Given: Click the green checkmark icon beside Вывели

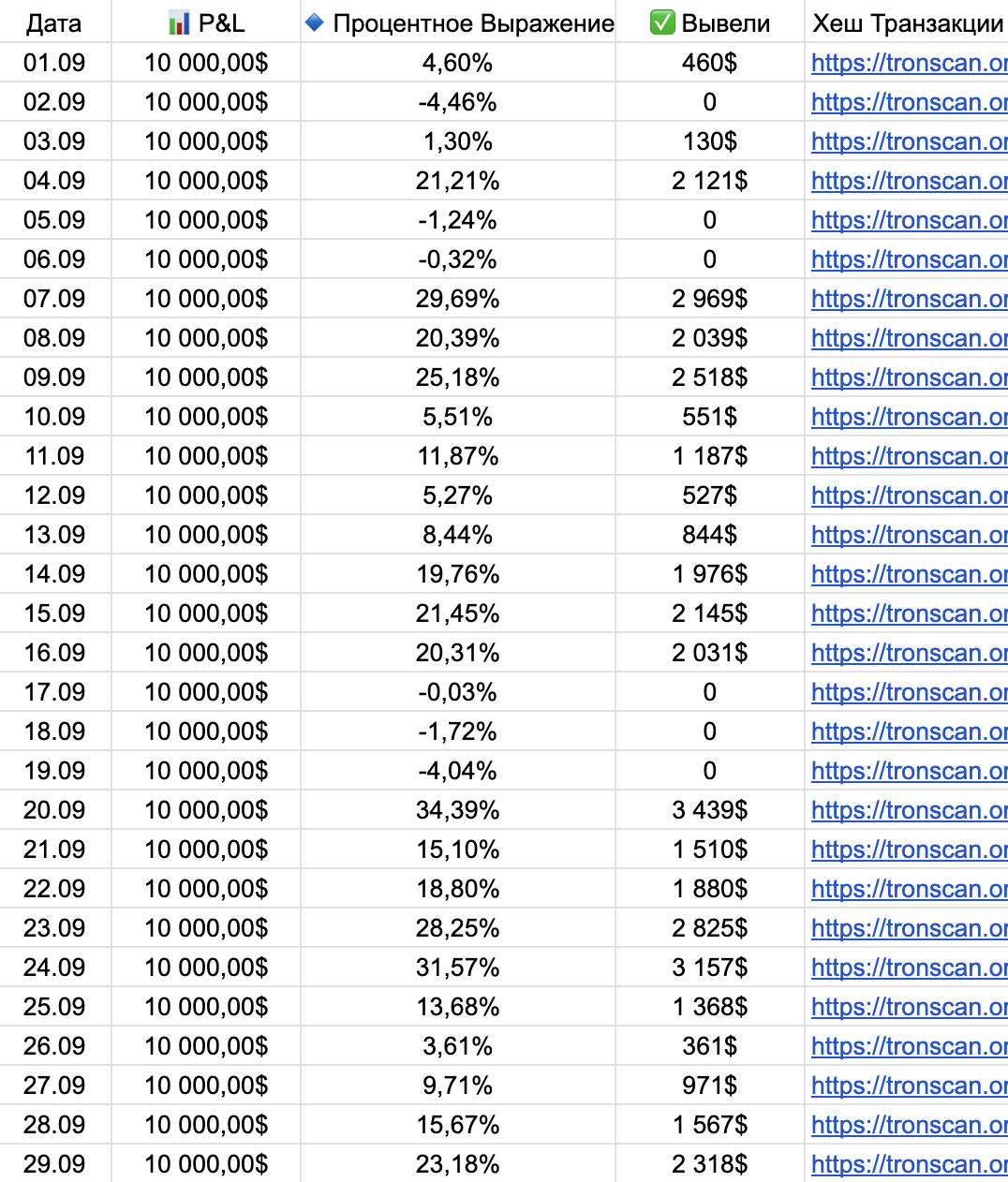Looking at the screenshot, I should click(662, 22).
